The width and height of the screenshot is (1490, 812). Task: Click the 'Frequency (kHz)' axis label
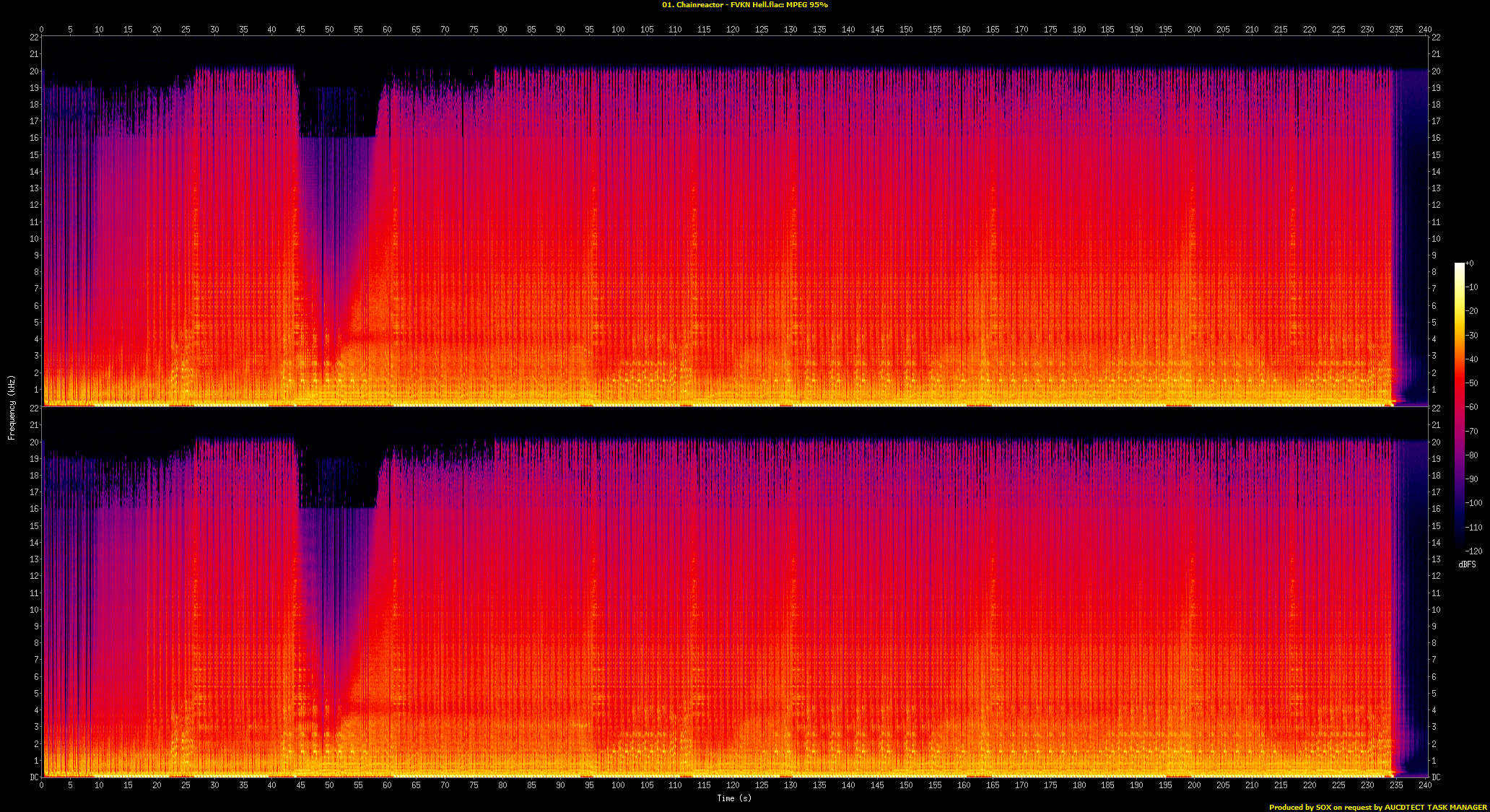[12, 407]
